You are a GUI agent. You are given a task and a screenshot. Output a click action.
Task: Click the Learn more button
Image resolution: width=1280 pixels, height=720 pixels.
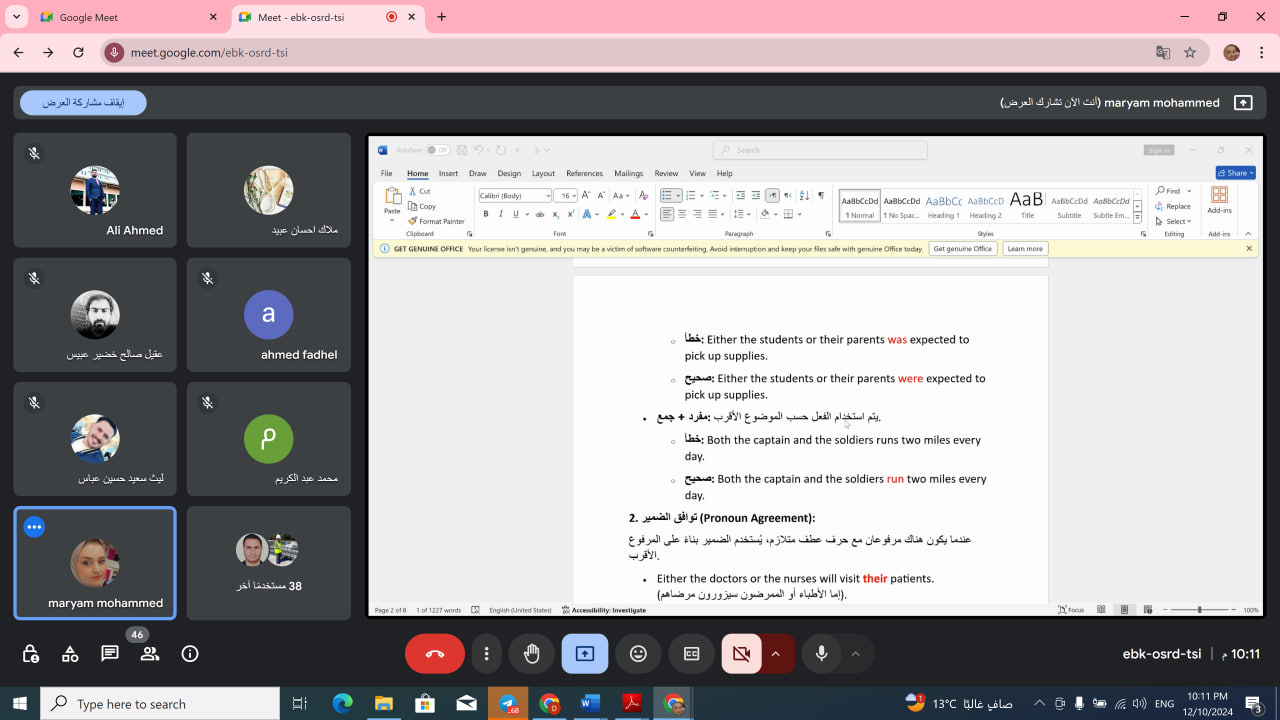[x=1024, y=249]
